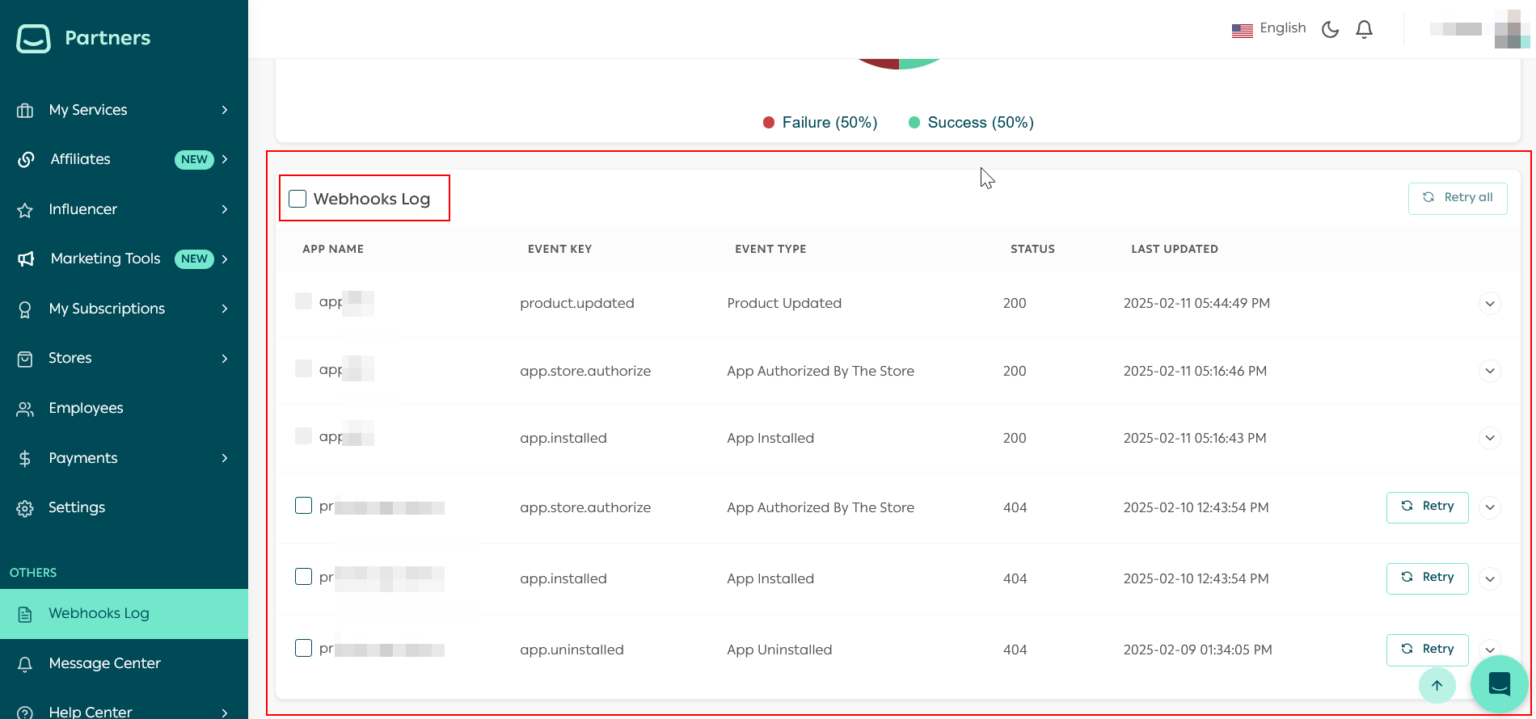Viewport: 1536px width, 719px height.
Task: Expand the My Subscriptions submenu chevron
Action: pos(225,309)
